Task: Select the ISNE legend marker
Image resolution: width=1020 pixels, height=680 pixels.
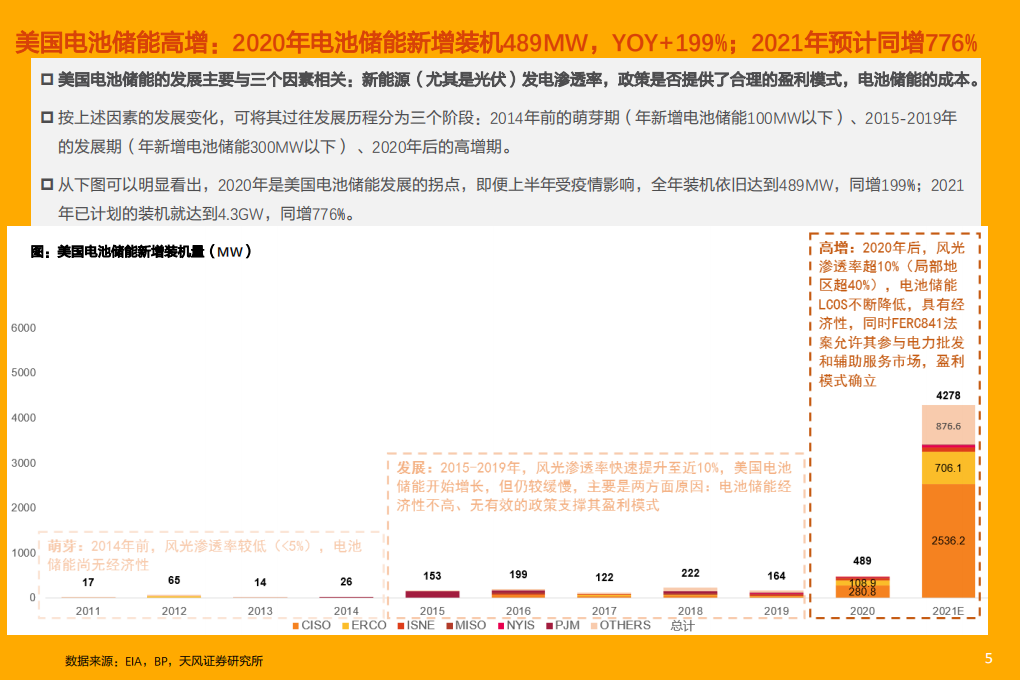Action: (401, 625)
